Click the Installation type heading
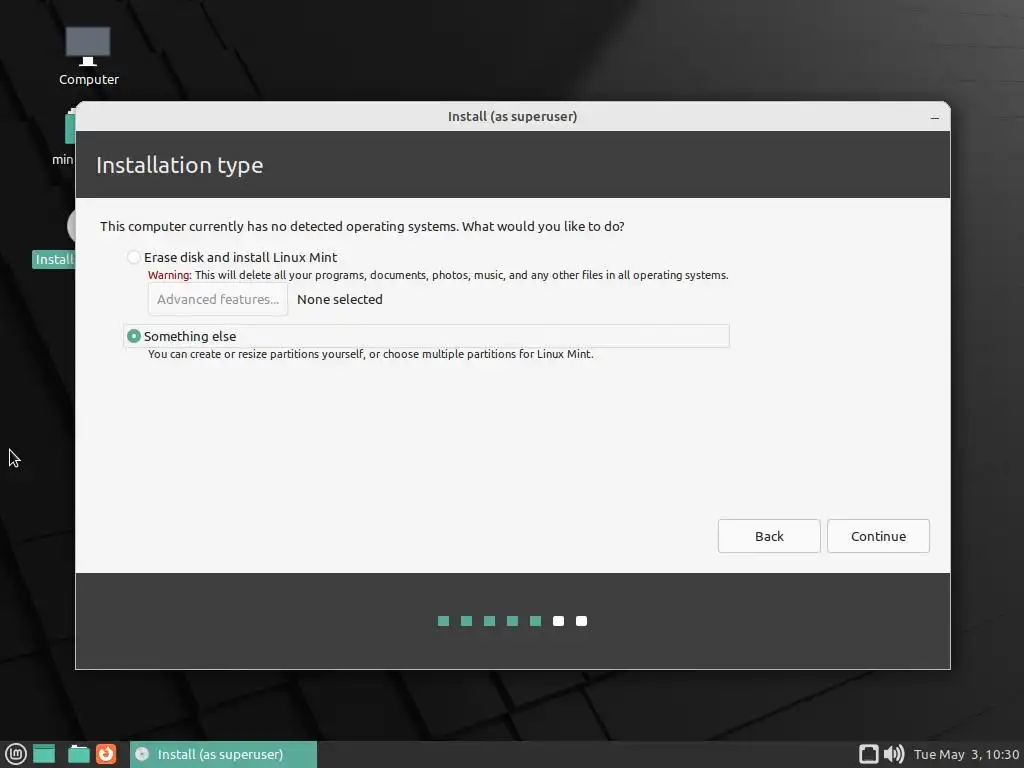 (x=180, y=165)
